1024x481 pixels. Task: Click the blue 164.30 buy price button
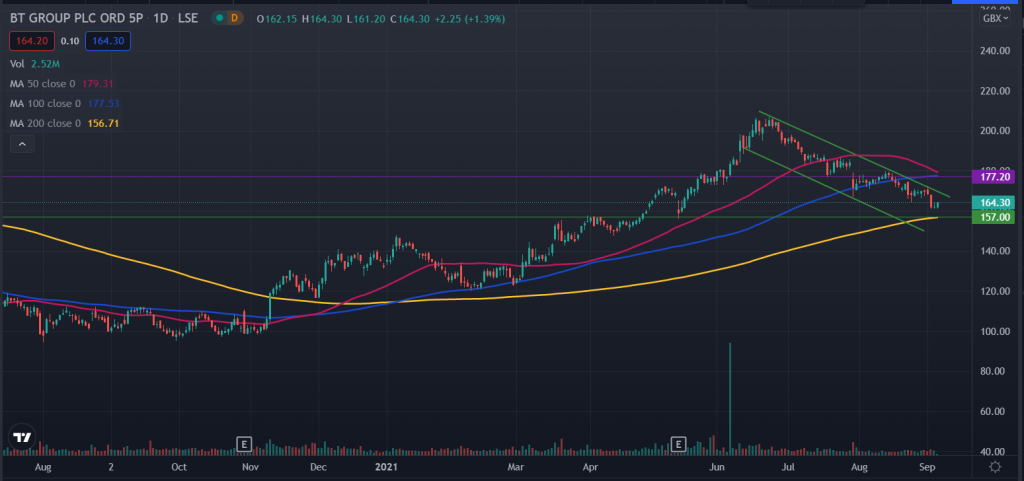pyautogui.click(x=108, y=41)
